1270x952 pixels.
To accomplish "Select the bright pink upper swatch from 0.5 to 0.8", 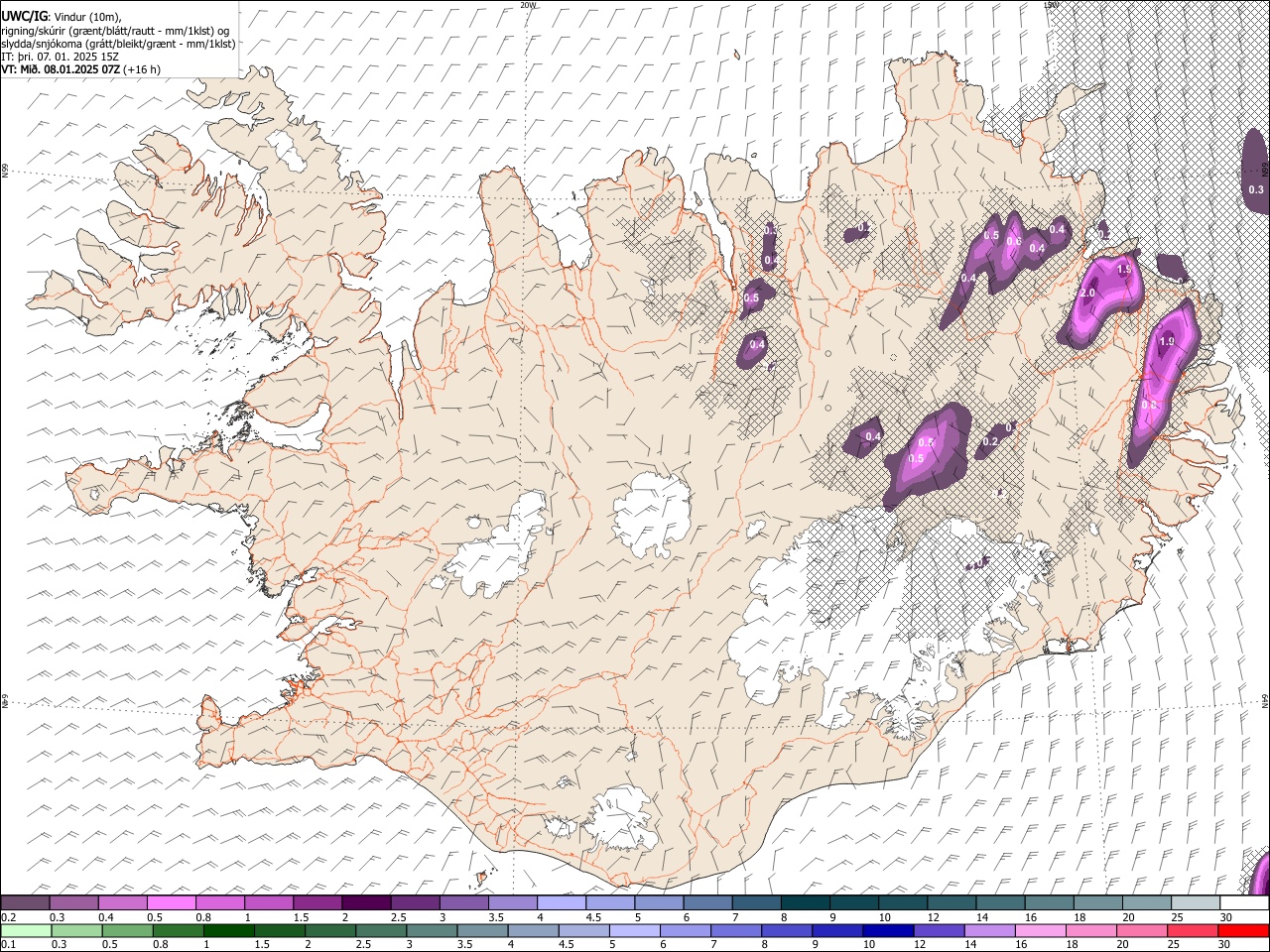I will coord(171,903).
